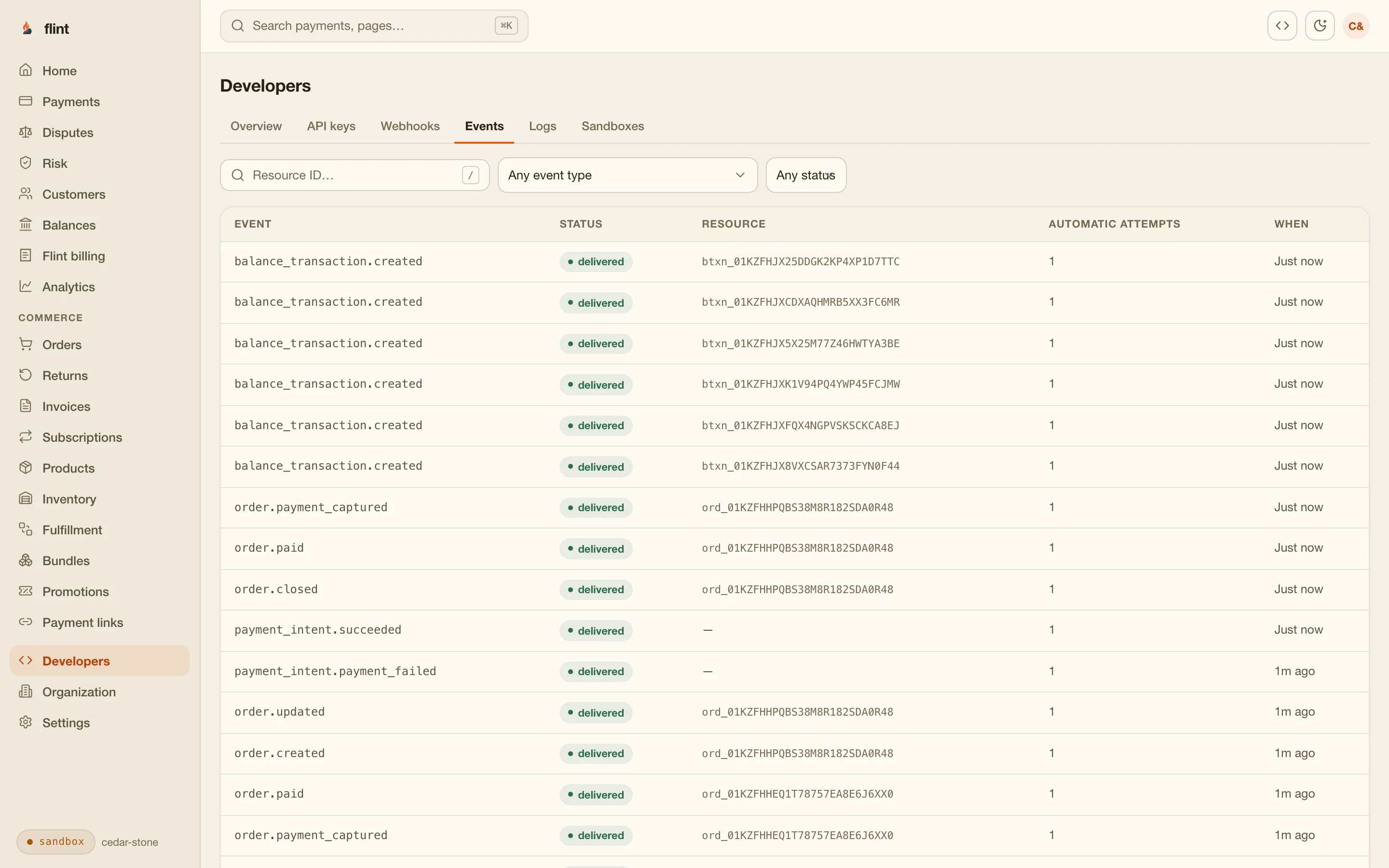Click the RESOURCE column header
The width and height of the screenshot is (1389, 868).
[734, 224]
